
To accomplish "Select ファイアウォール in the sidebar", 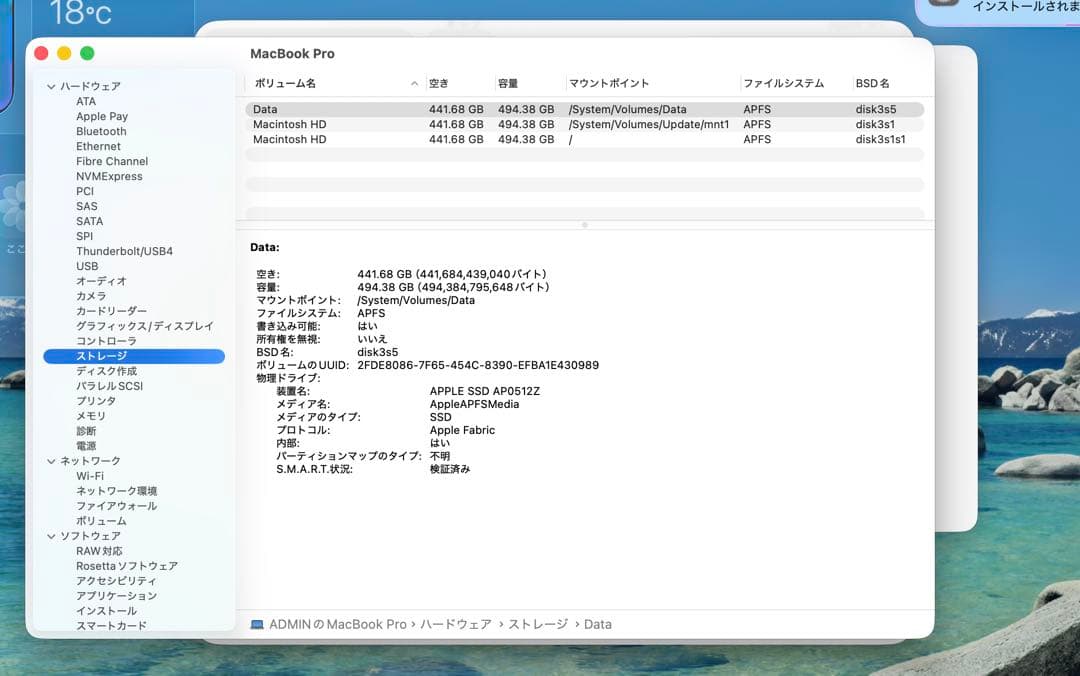I will (116, 506).
